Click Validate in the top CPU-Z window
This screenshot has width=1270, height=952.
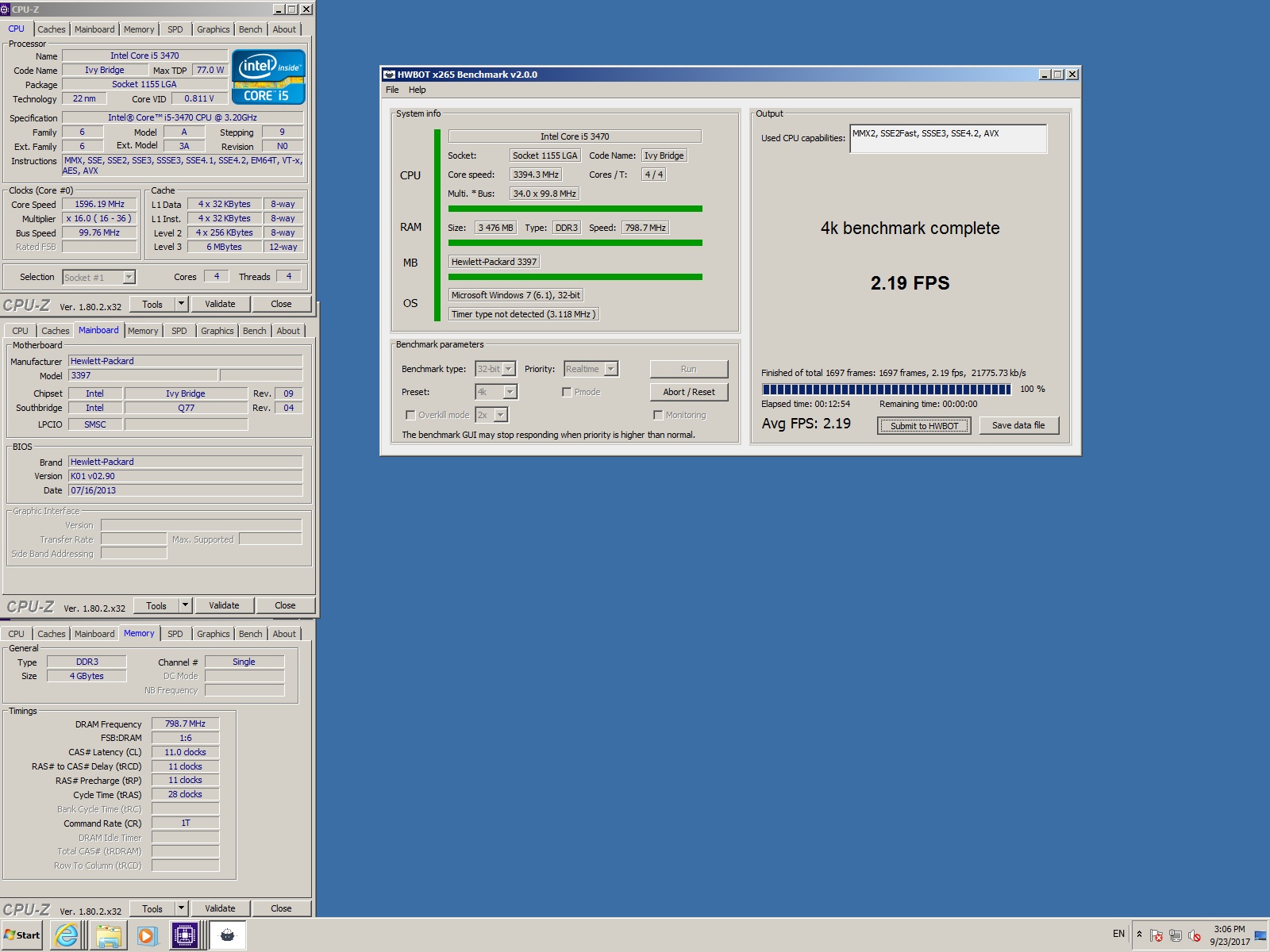pyautogui.click(x=220, y=304)
